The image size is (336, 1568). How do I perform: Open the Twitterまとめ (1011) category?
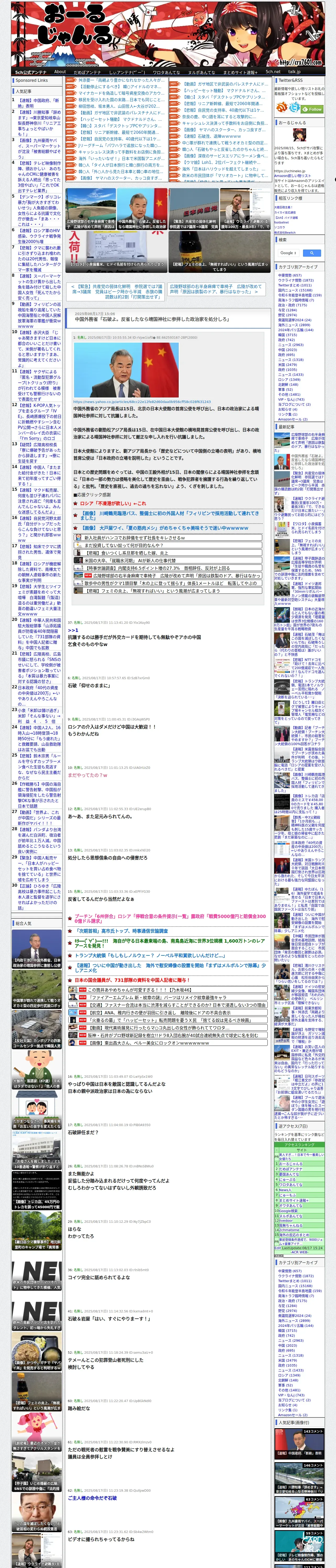click(x=295, y=285)
